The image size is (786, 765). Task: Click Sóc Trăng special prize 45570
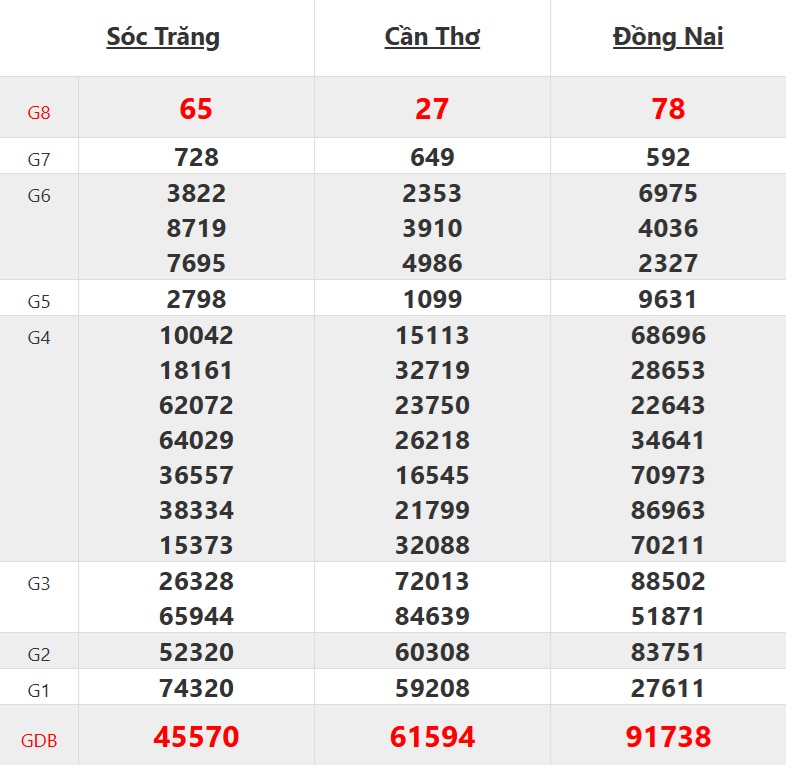[196, 738]
